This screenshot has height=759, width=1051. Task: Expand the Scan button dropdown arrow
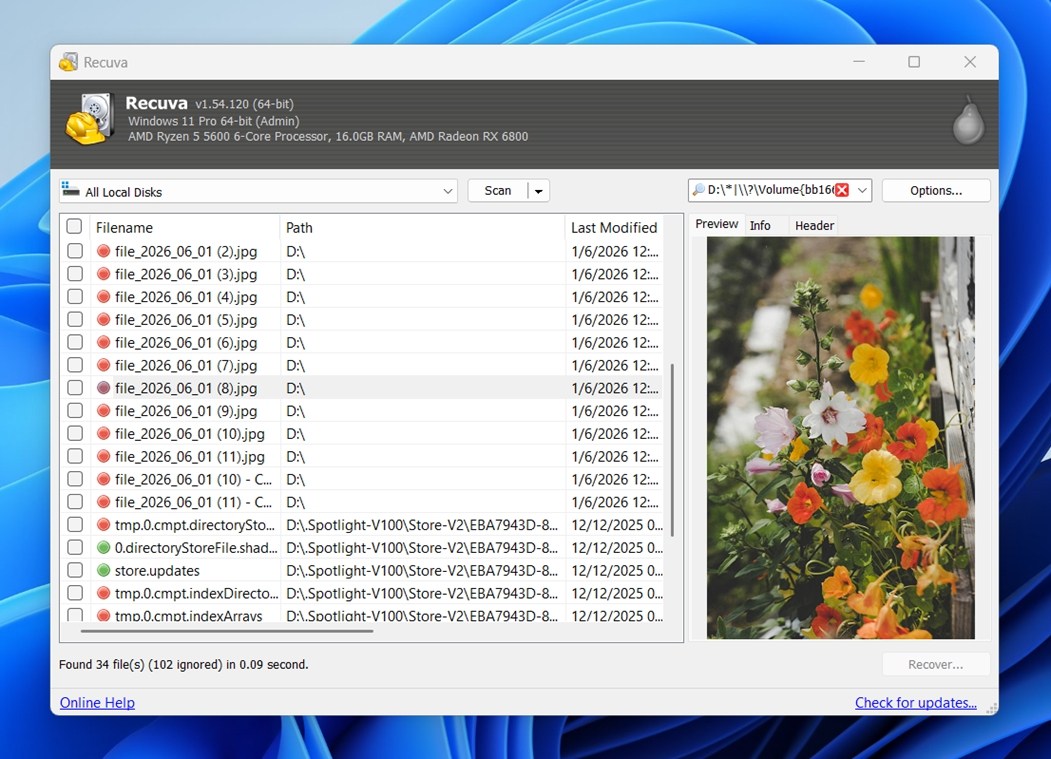click(x=539, y=191)
